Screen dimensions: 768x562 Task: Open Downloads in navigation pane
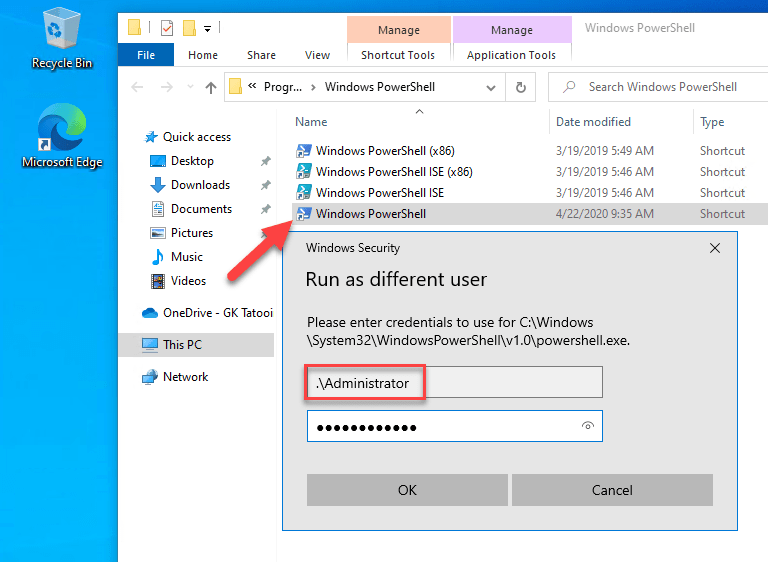tap(200, 185)
